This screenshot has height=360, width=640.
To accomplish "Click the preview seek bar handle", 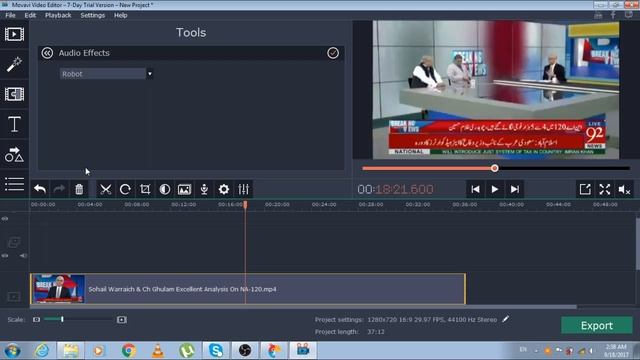I will point(495,168).
